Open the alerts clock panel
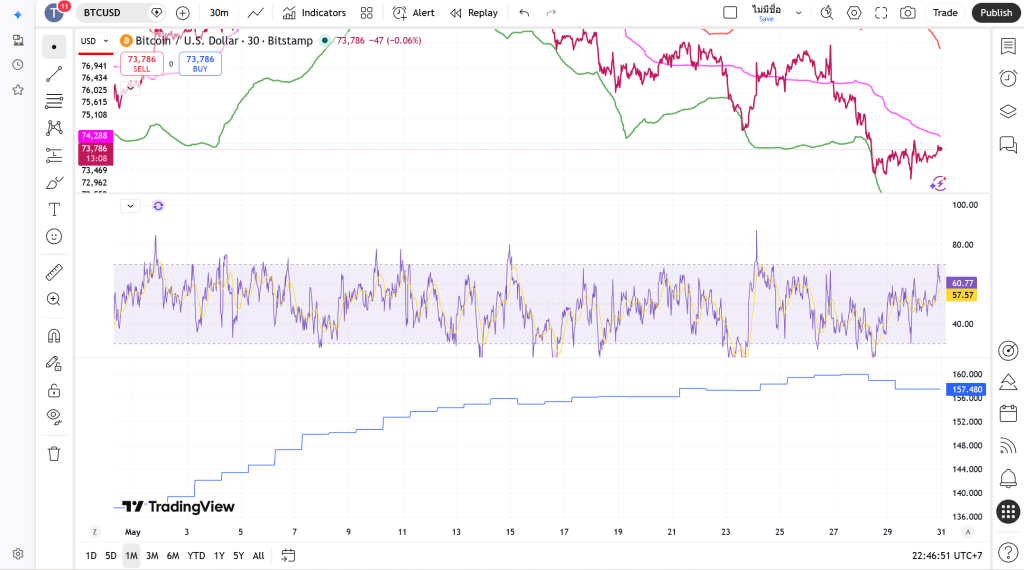1024x570 pixels. click(1008, 78)
